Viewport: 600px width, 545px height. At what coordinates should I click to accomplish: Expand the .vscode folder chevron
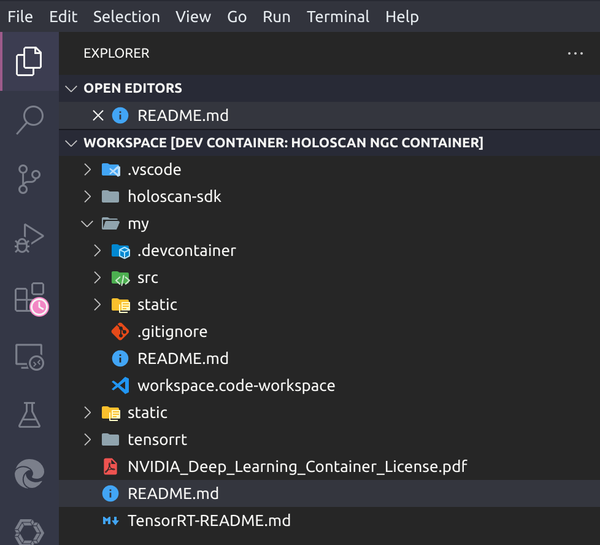click(x=88, y=170)
